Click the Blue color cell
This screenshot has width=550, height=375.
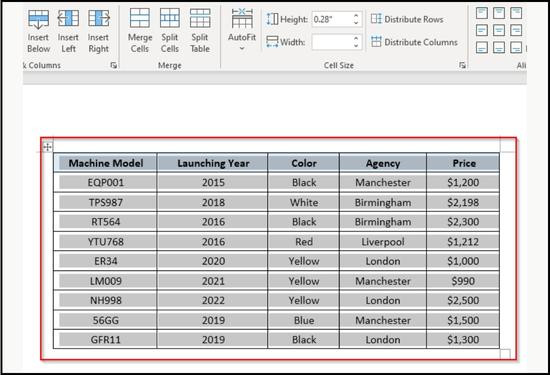304,320
